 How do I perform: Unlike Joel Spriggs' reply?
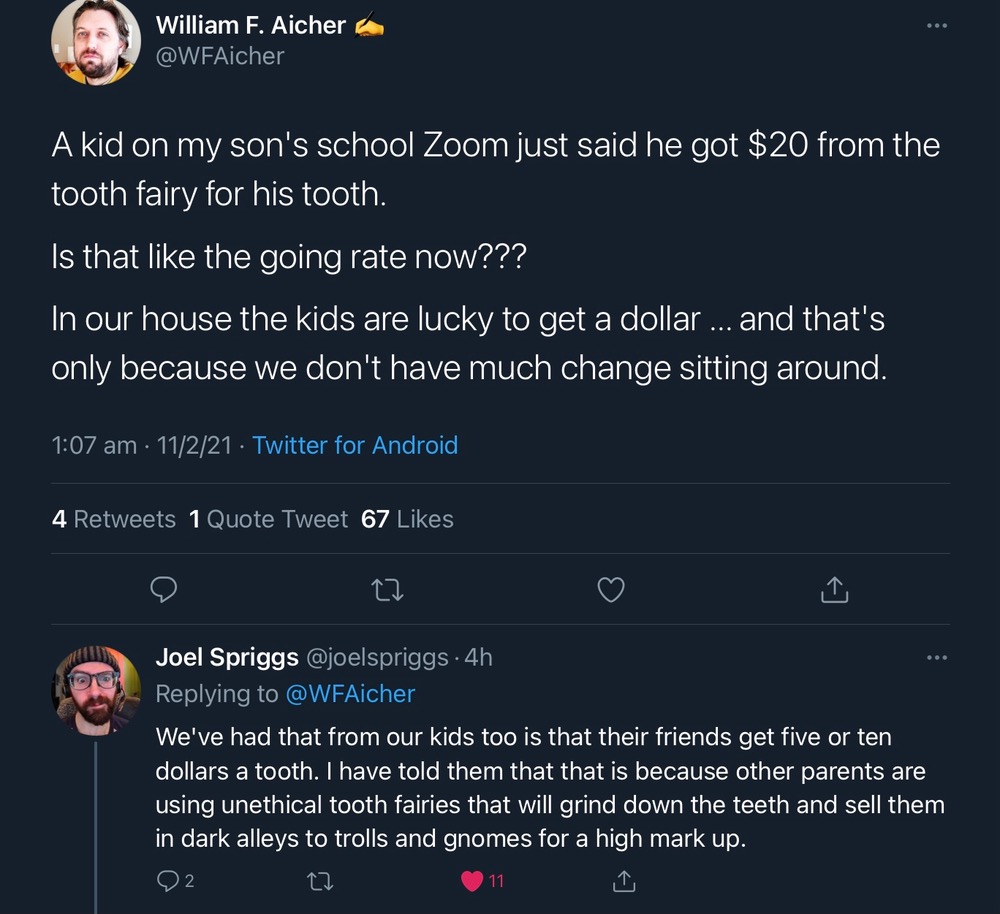(473, 881)
